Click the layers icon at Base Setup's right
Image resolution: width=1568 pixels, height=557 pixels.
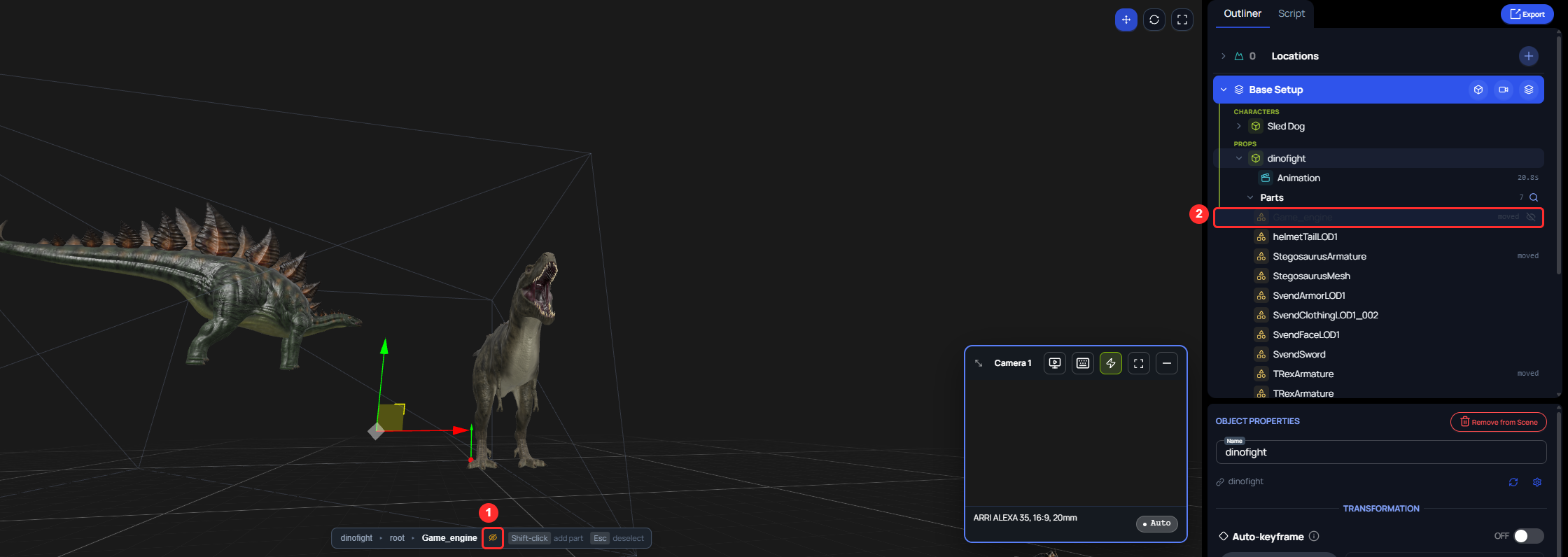coord(1529,90)
